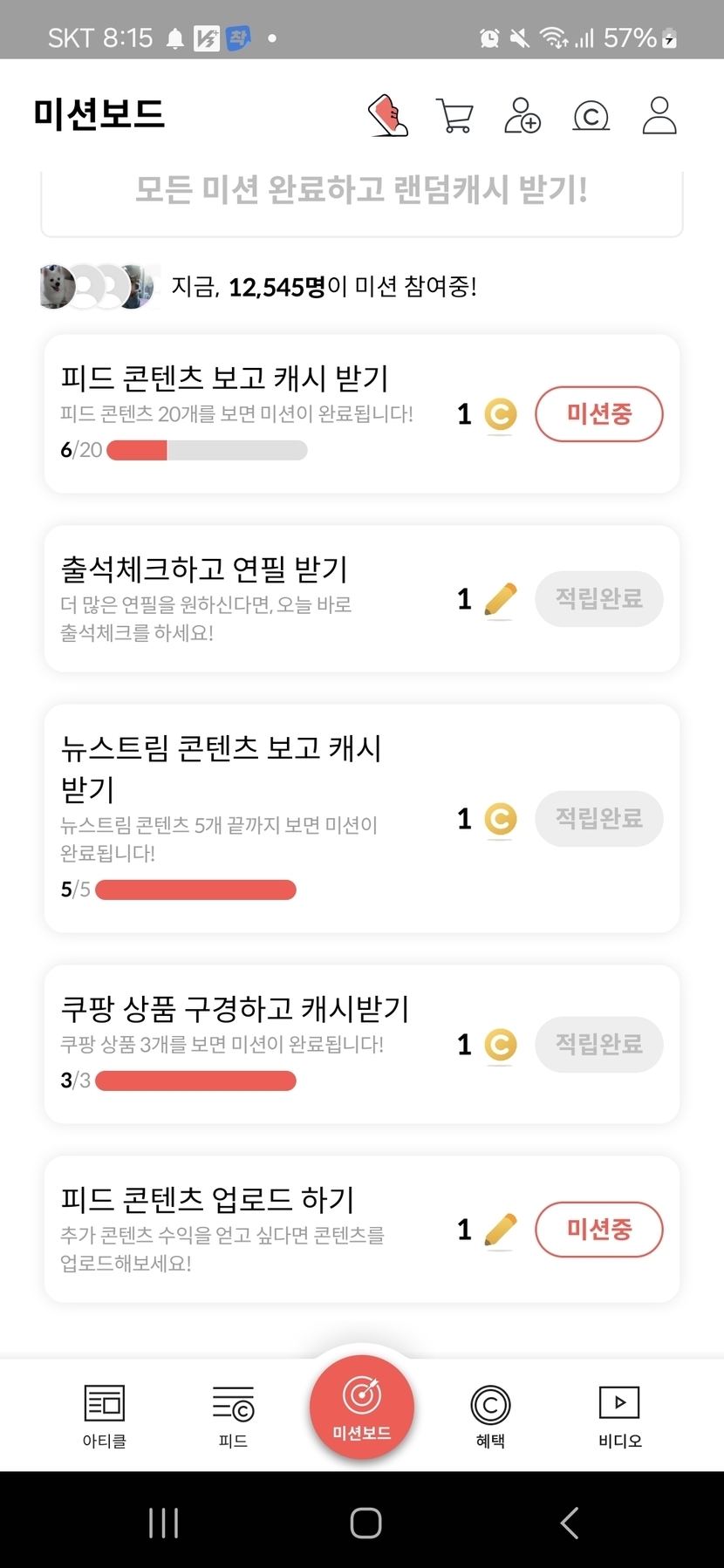Open the shopping cart
The width and height of the screenshot is (724, 1568).
click(454, 115)
